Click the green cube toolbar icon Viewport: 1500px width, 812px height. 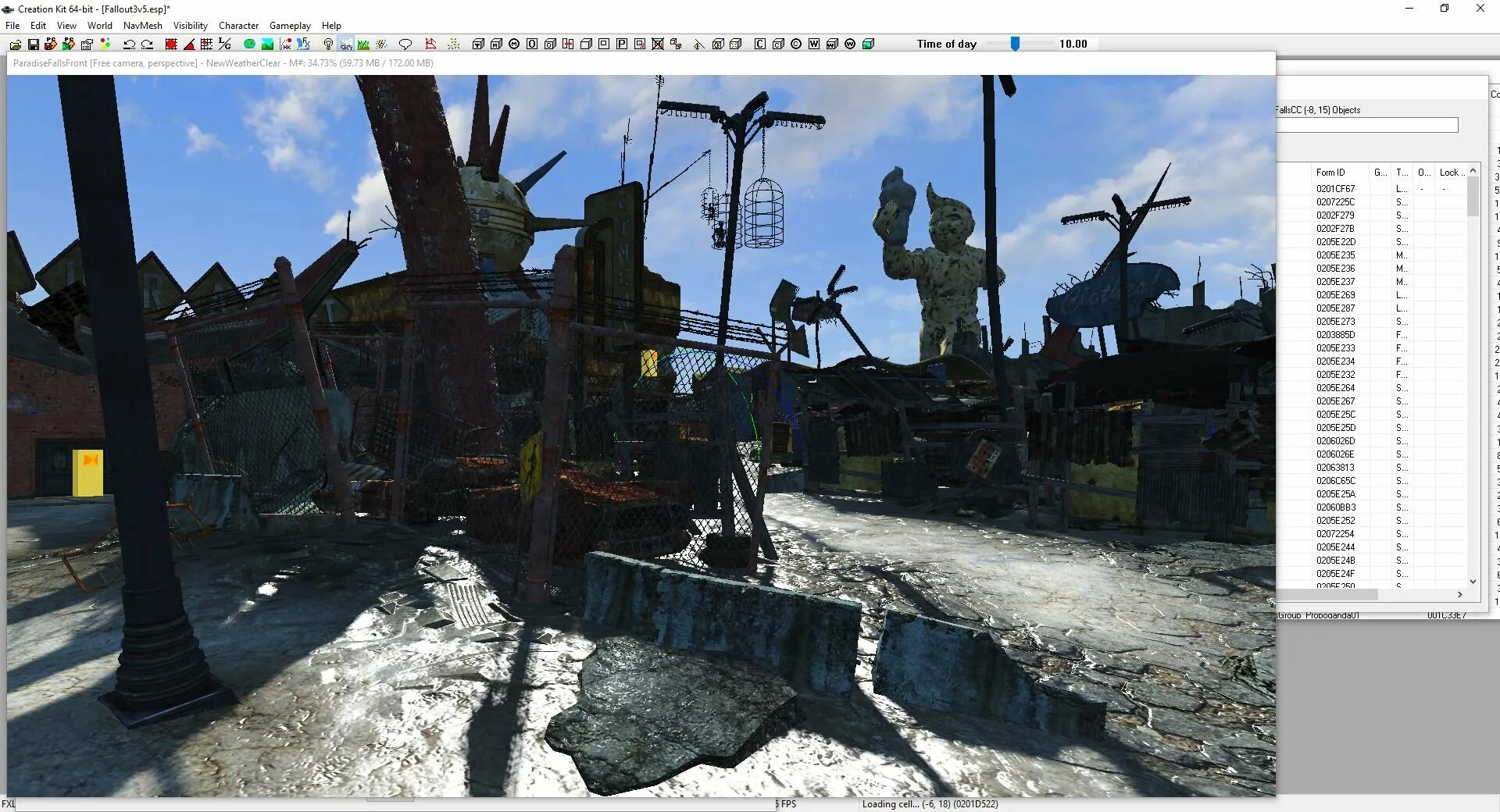point(868,45)
